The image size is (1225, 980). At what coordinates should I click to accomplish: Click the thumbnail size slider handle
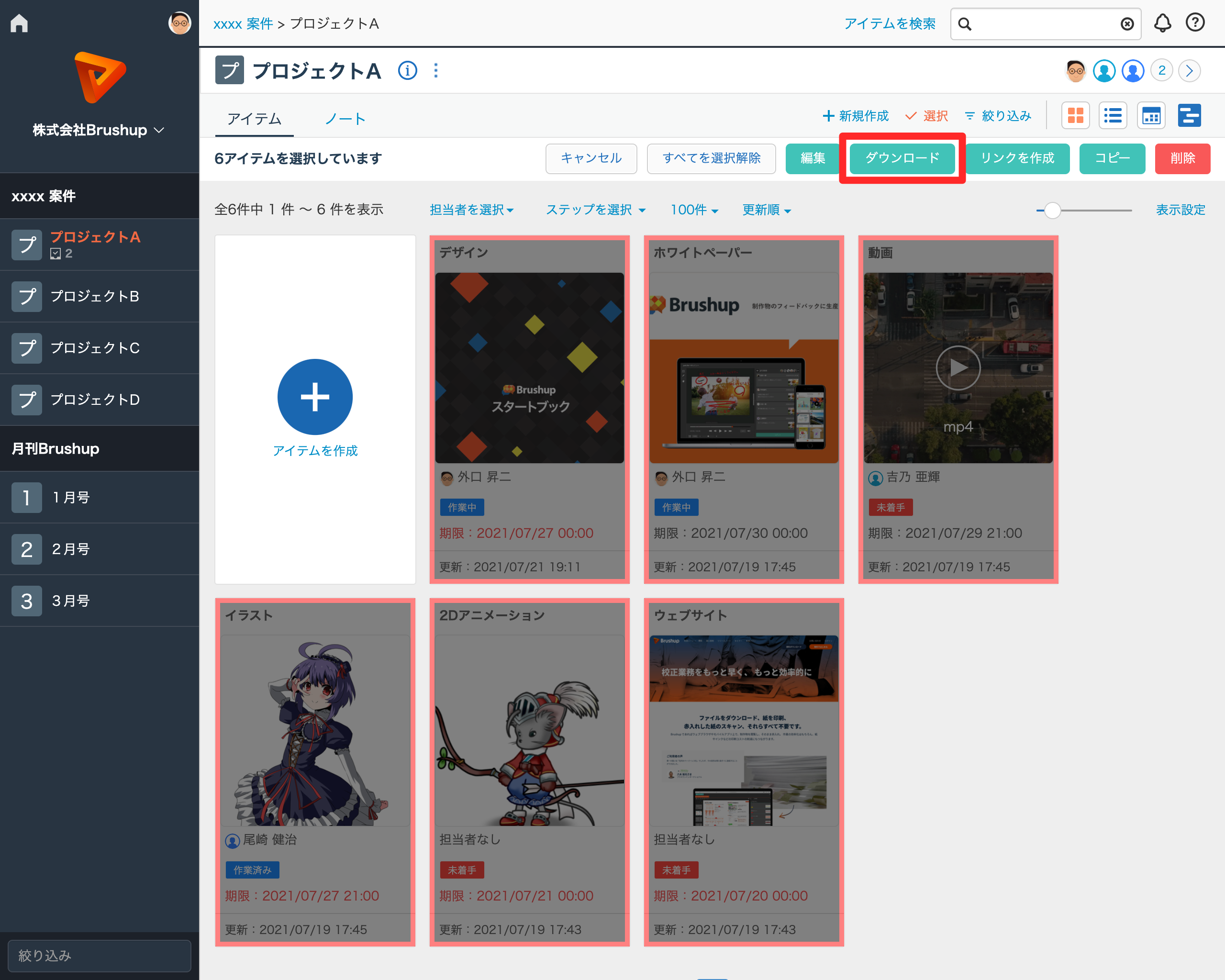[1052, 210]
